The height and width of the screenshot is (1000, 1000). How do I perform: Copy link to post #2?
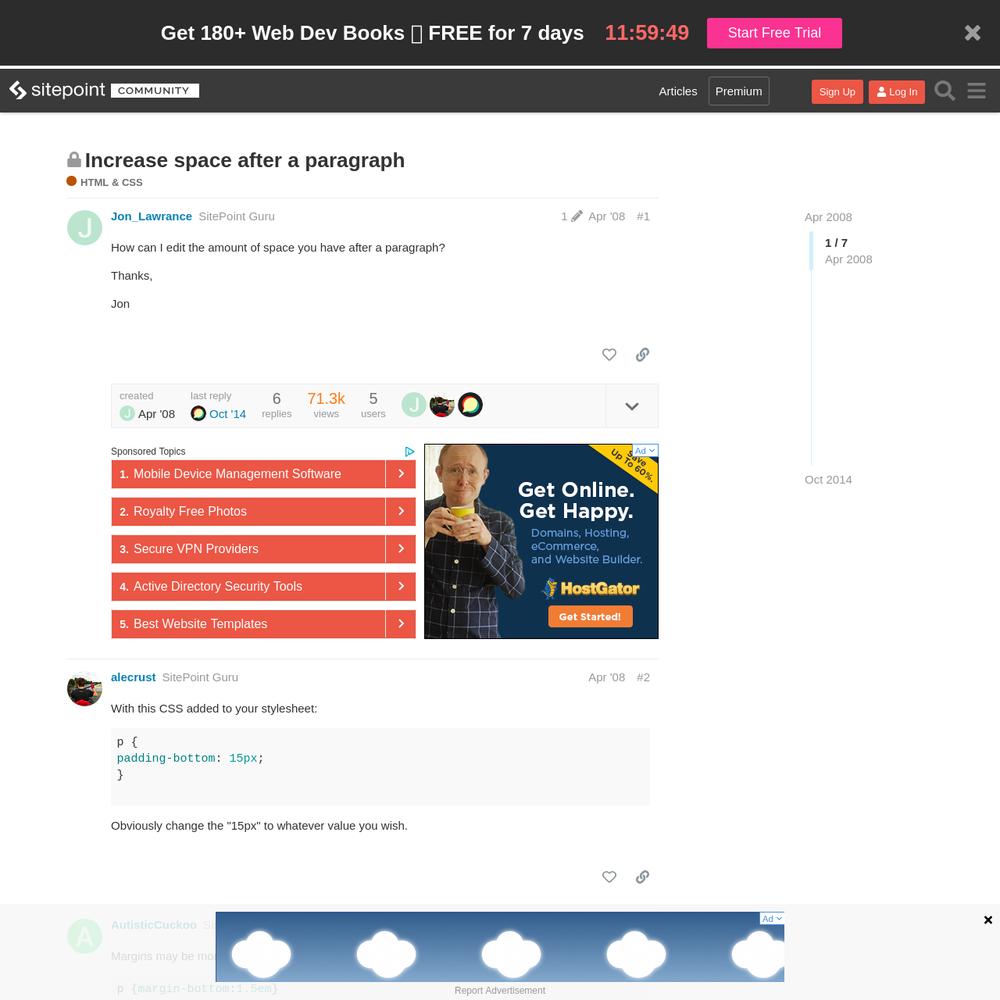(x=642, y=876)
